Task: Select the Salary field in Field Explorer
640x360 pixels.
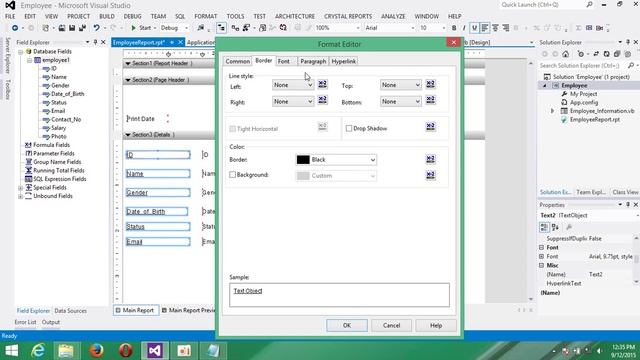Action: 58,128
